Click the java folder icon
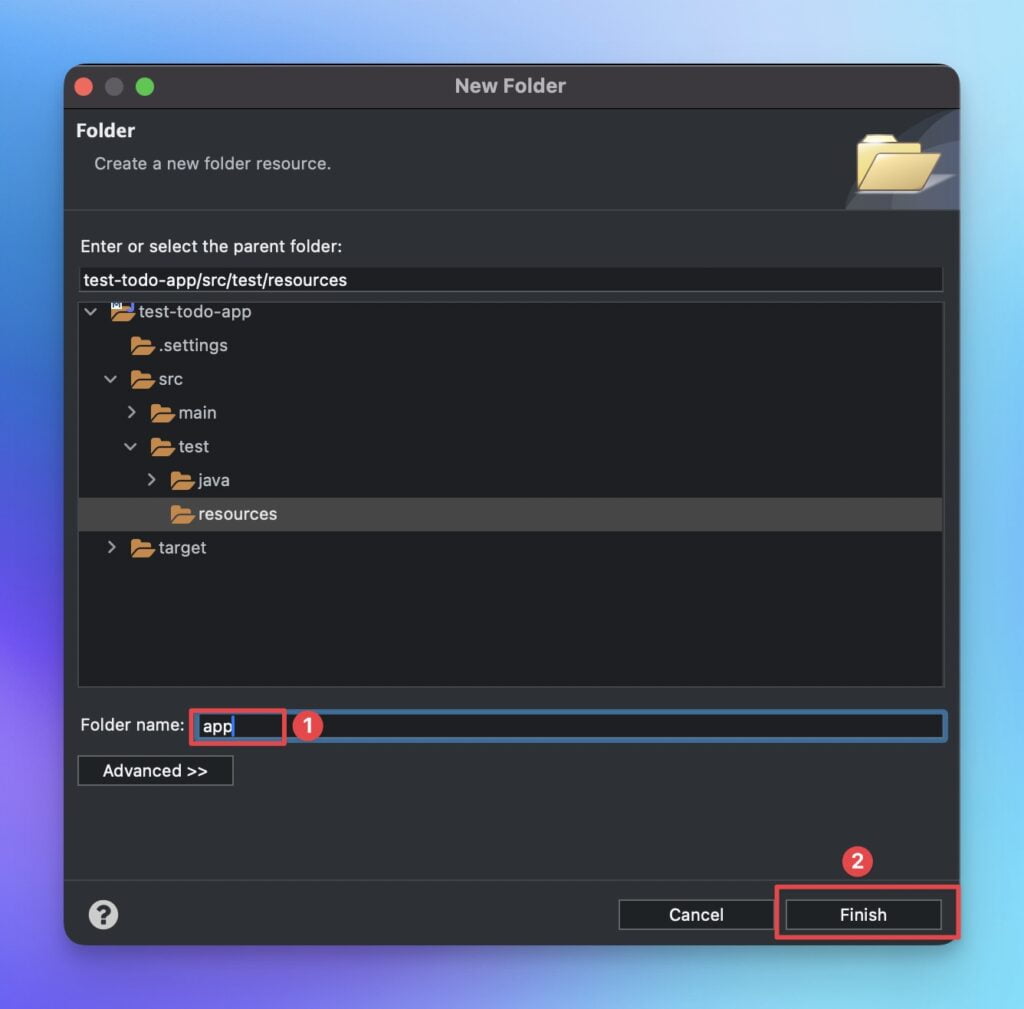This screenshot has height=1009, width=1024. [182, 481]
